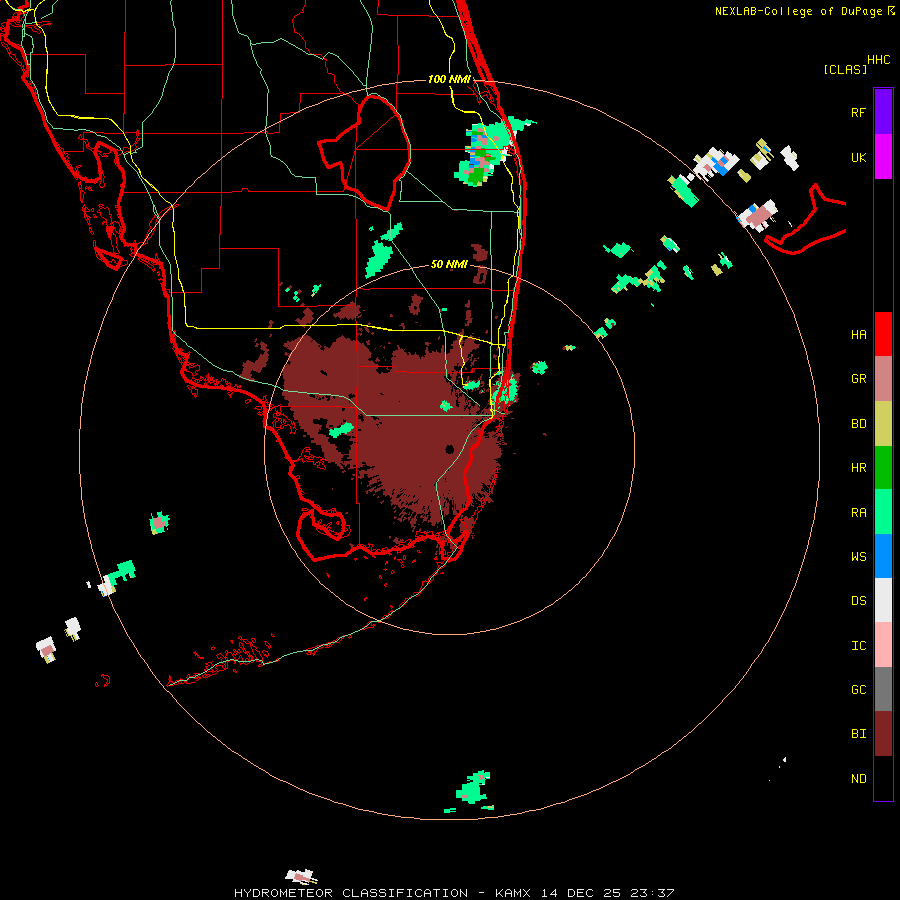Click the brown BI legend swatch
This screenshot has height=900, width=900.
click(x=883, y=734)
